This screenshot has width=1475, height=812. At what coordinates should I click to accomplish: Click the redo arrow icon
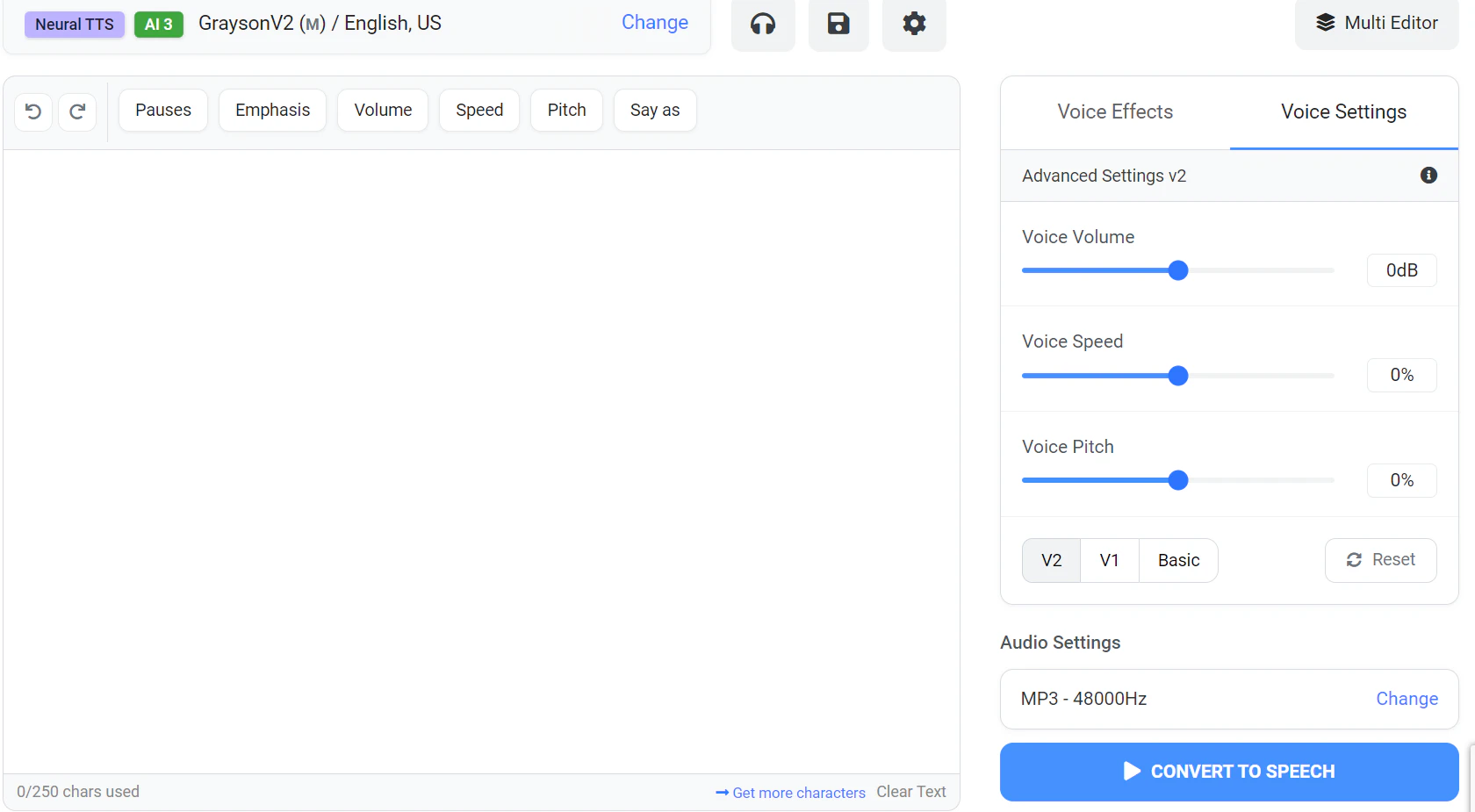pyautogui.click(x=76, y=111)
